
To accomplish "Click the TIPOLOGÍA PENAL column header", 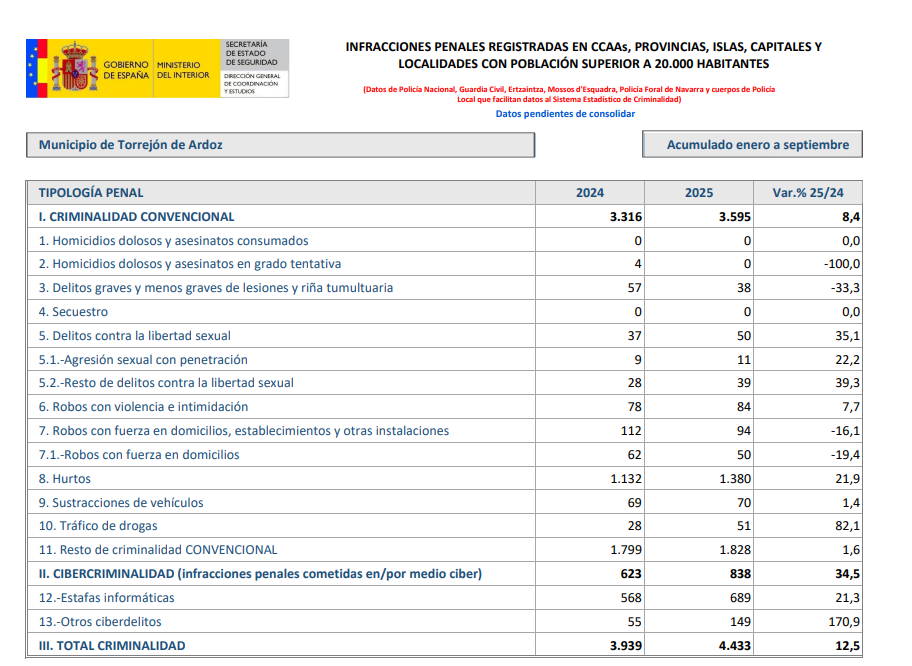I will 91,193.
